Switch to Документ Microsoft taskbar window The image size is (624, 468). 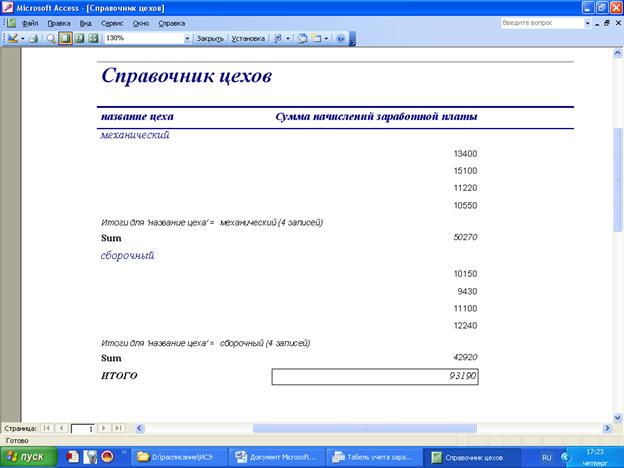coord(277,457)
